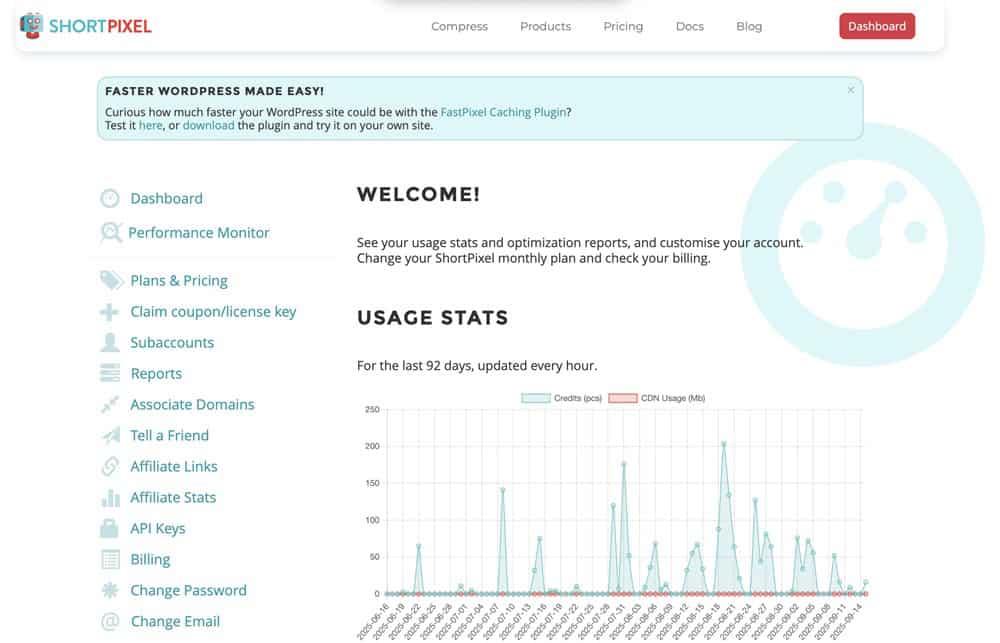The height and width of the screenshot is (643, 1000).
Task: Click the API Keys padlock icon
Action: point(110,529)
